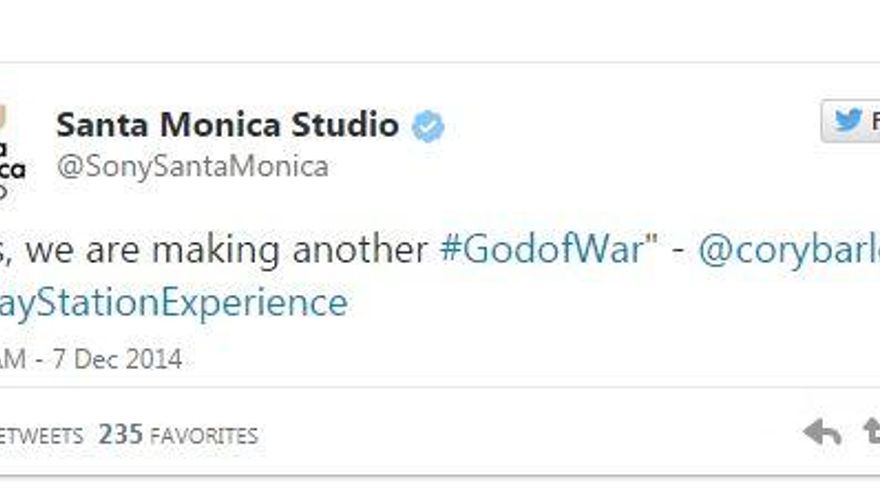The width and height of the screenshot is (880, 495).
Task: Open the Santa Monica Studio profile avatar
Action: [x=12, y=150]
